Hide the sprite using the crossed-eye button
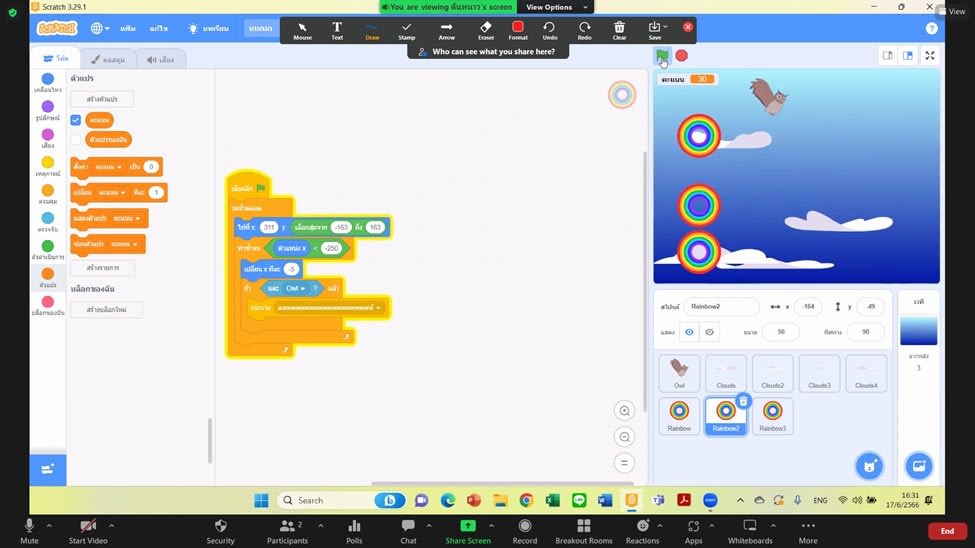The image size is (975, 548). tap(709, 332)
